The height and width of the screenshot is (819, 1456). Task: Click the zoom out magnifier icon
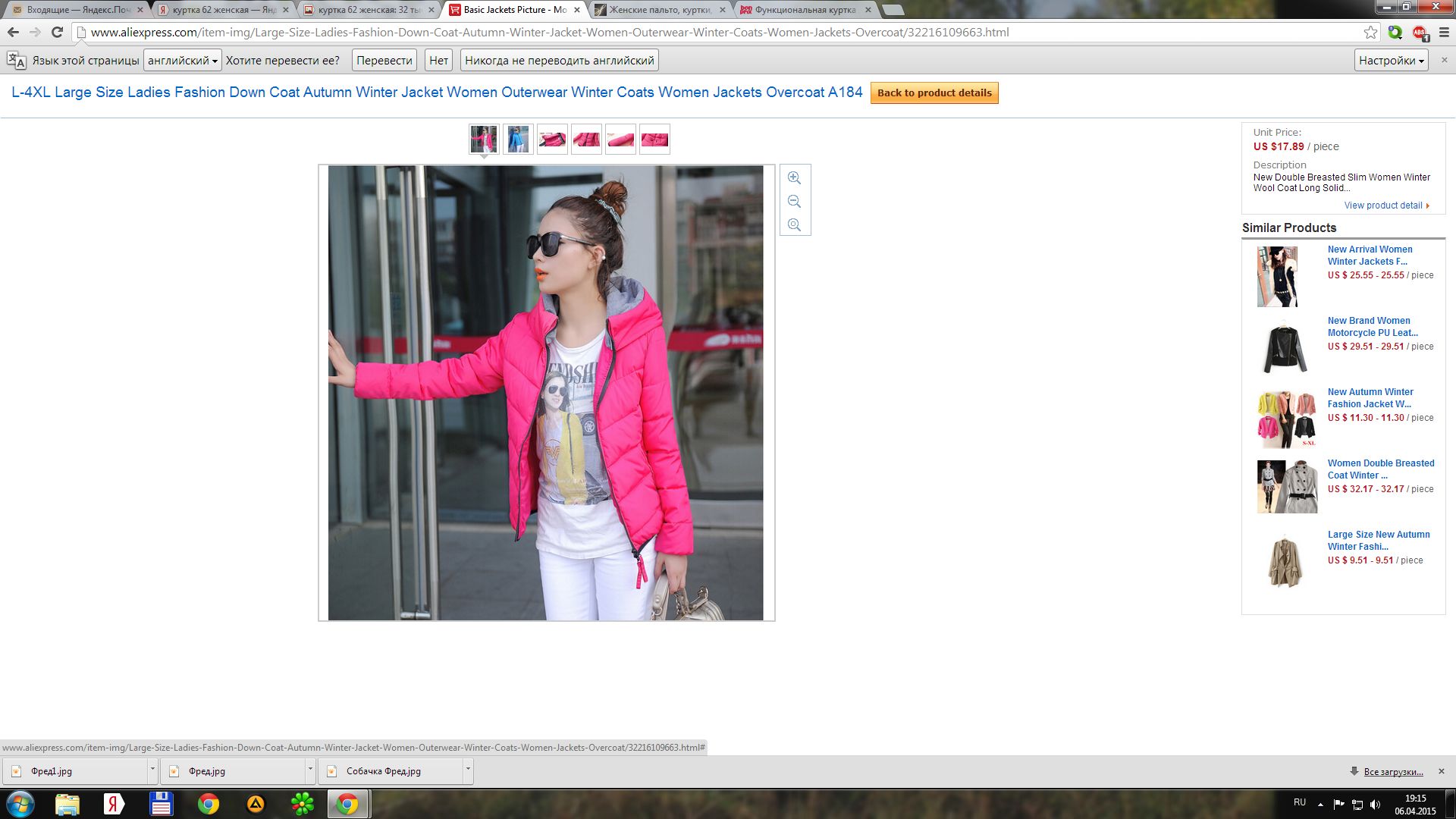[794, 201]
